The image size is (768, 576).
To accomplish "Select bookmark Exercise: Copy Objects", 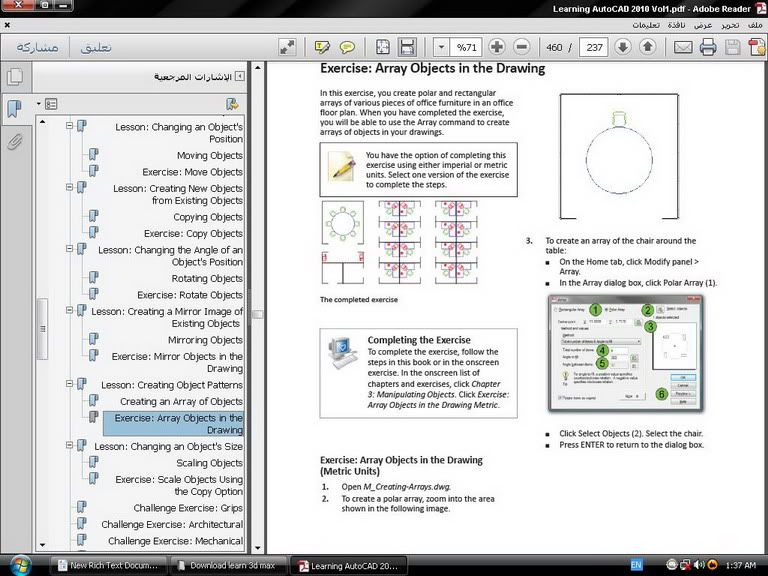I will (x=193, y=234).
